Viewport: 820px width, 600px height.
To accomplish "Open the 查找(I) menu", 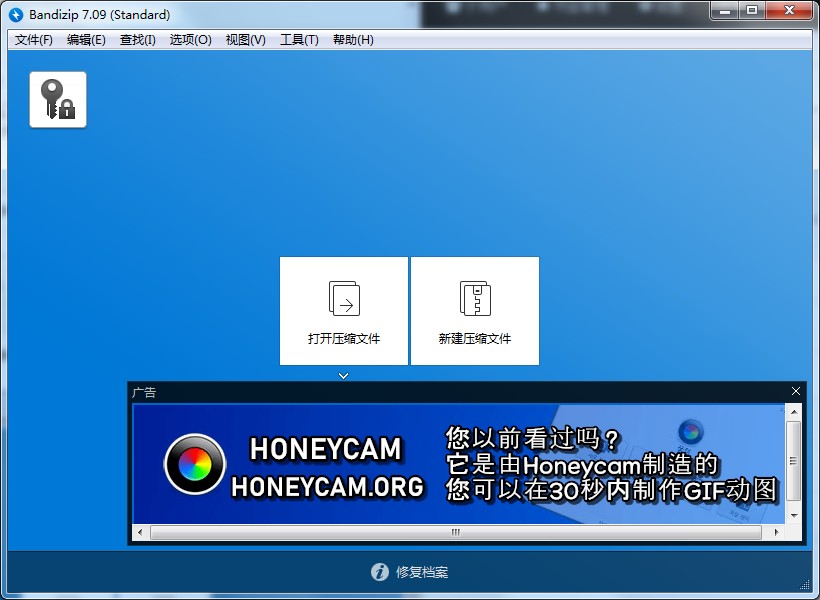I will pos(138,40).
